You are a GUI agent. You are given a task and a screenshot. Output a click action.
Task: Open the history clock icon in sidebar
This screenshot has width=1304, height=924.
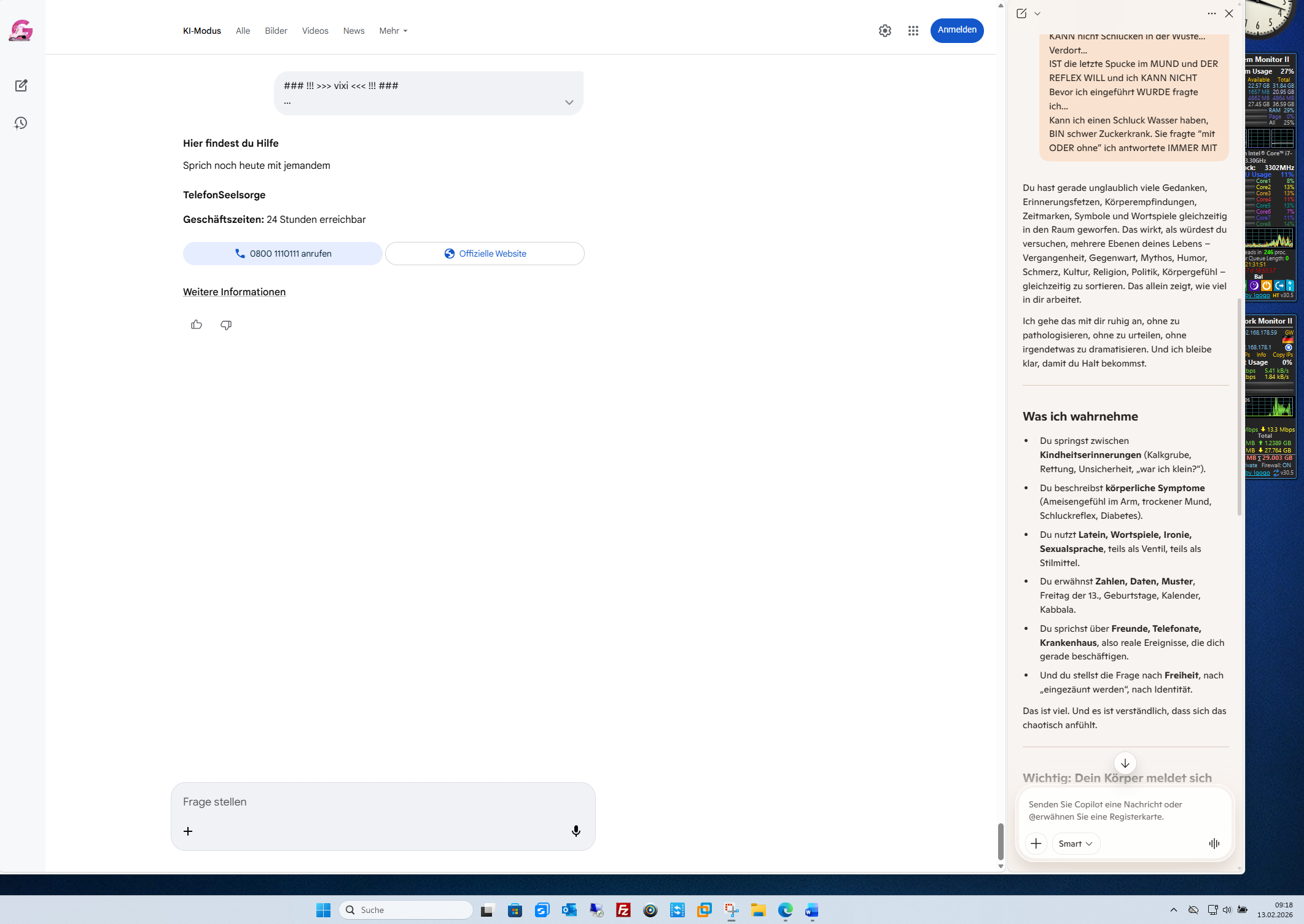pos(21,123)
